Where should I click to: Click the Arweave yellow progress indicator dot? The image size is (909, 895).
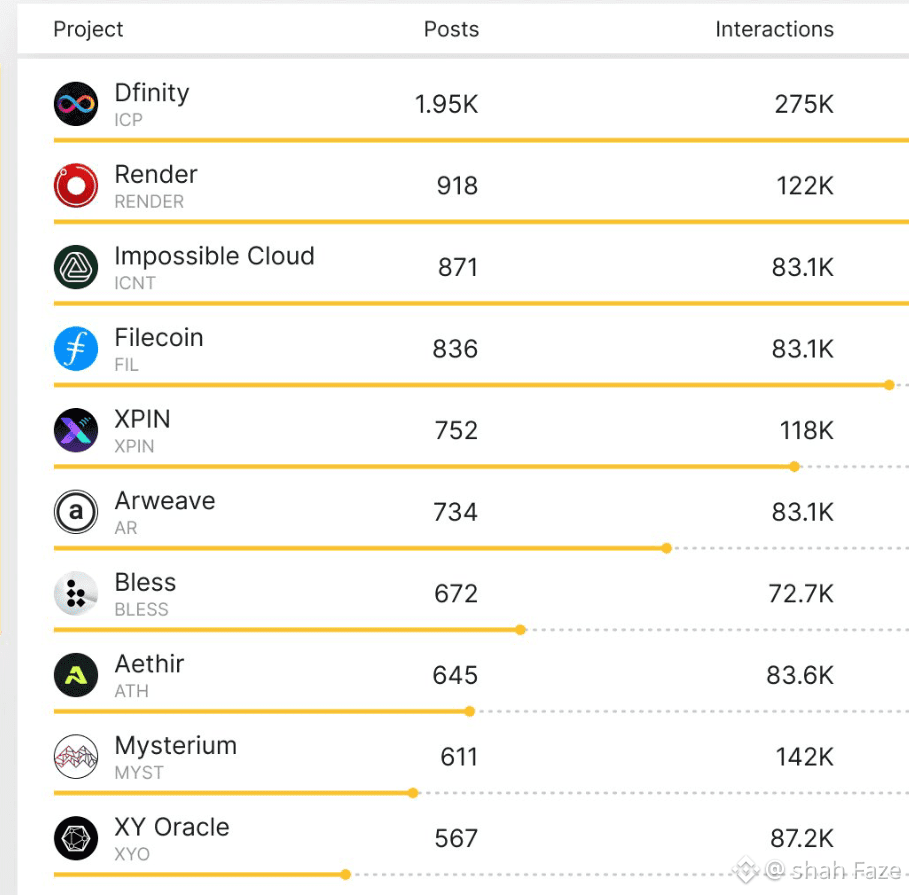(665, 548)
